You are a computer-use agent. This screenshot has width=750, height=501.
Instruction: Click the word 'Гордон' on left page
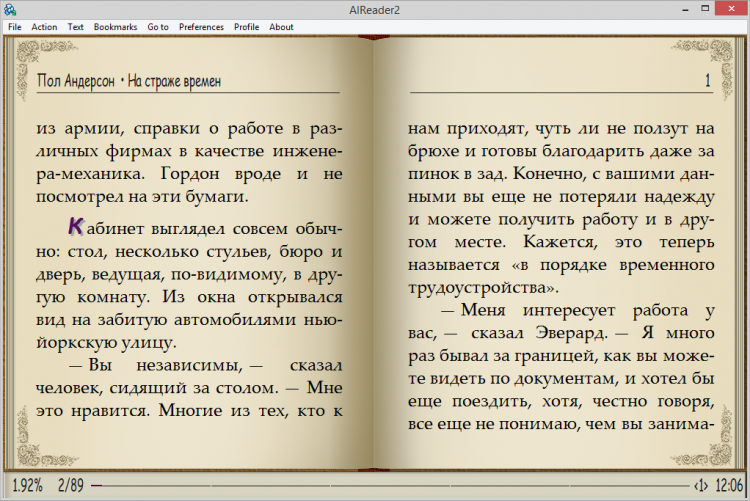click(189, 174)
